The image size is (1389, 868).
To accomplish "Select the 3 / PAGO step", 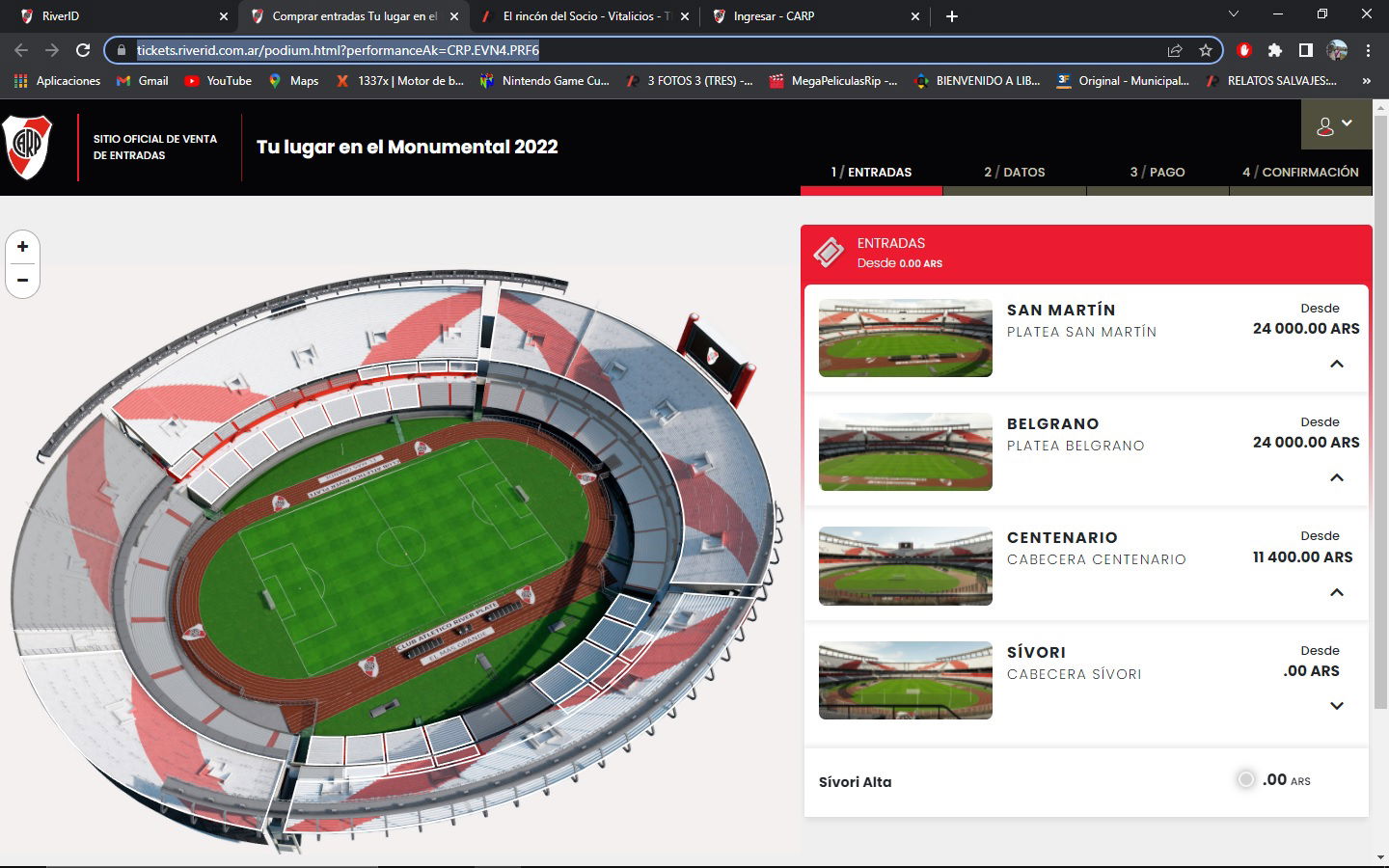I will click(x=1157, y=172).
